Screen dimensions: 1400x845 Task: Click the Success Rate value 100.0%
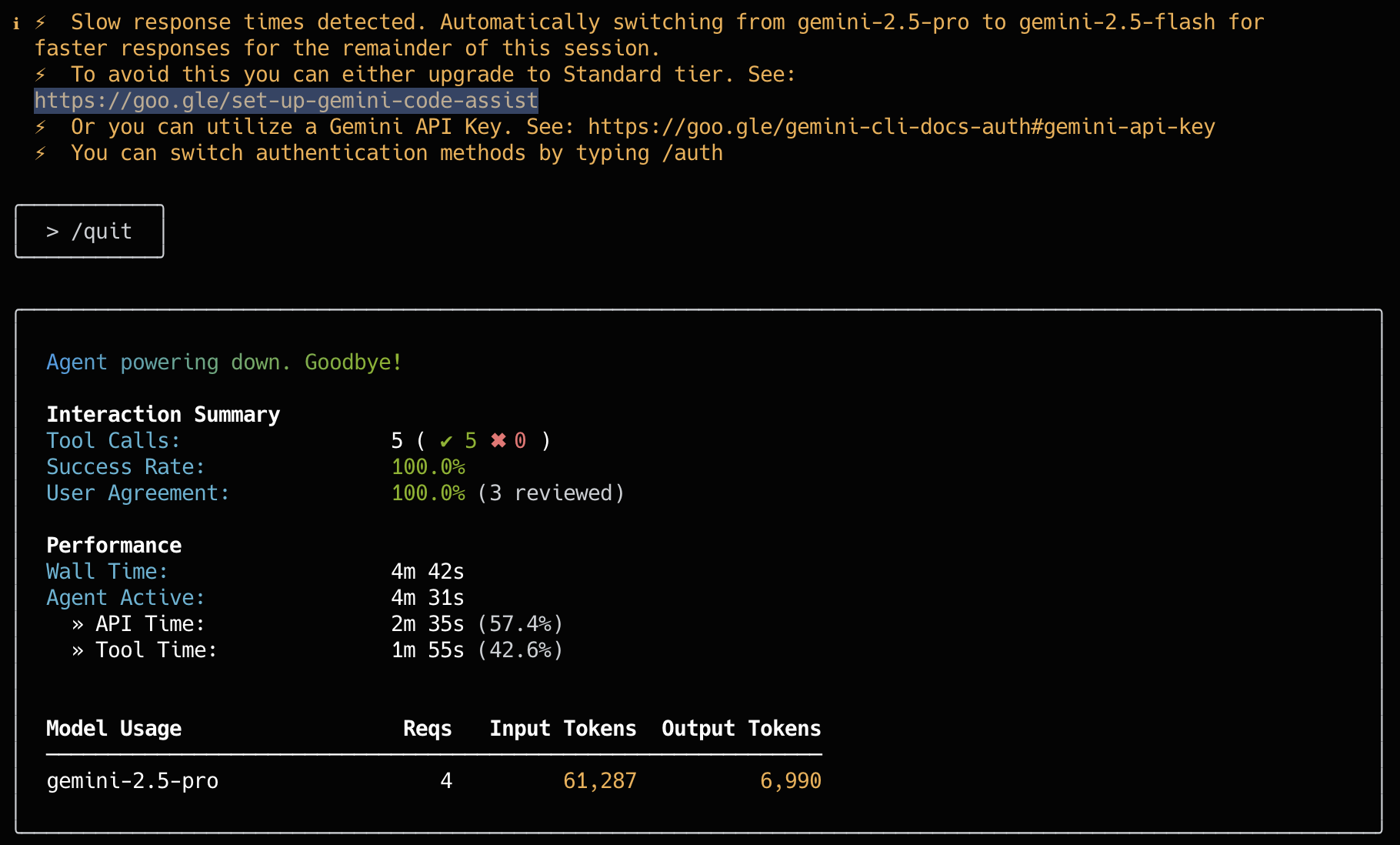tap(428, 467)
